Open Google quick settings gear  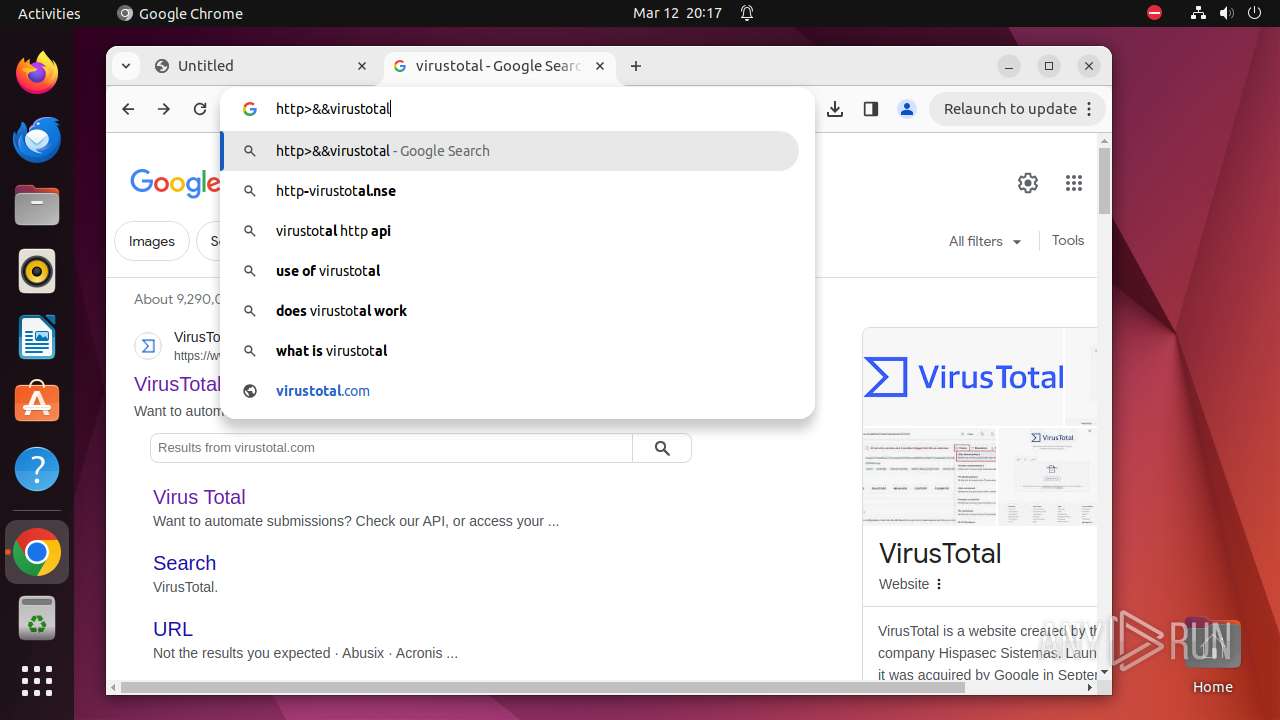click(1028, 183)
